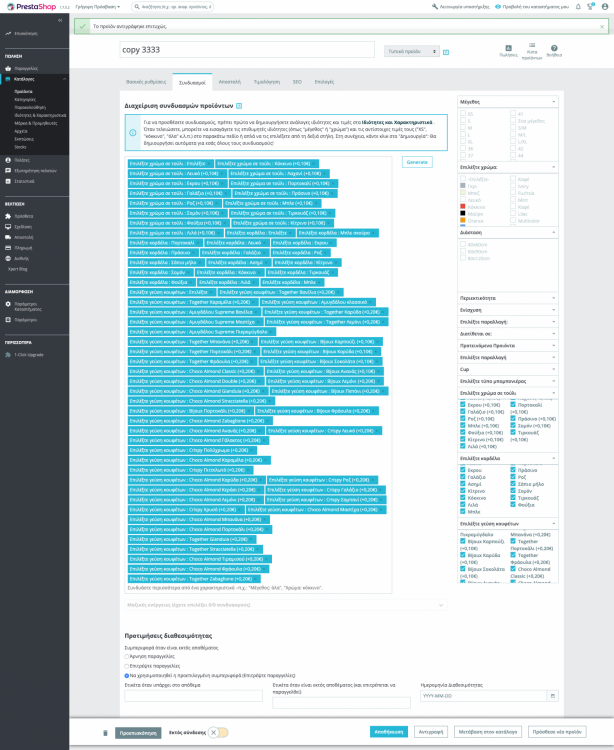
Task: Click the Generate button
Action: [x=417, y=162]
